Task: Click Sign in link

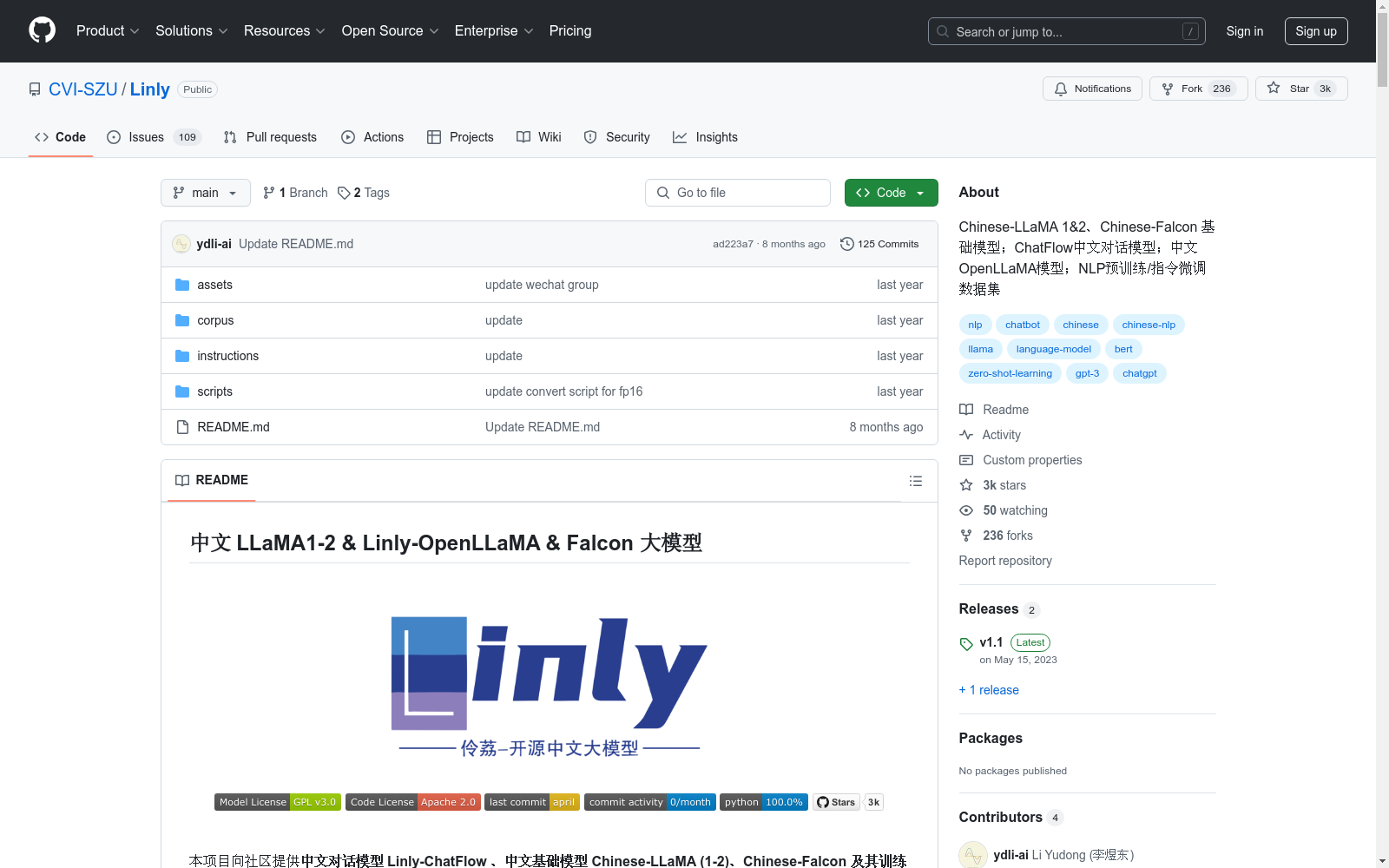Action: tap(1245, 31)
